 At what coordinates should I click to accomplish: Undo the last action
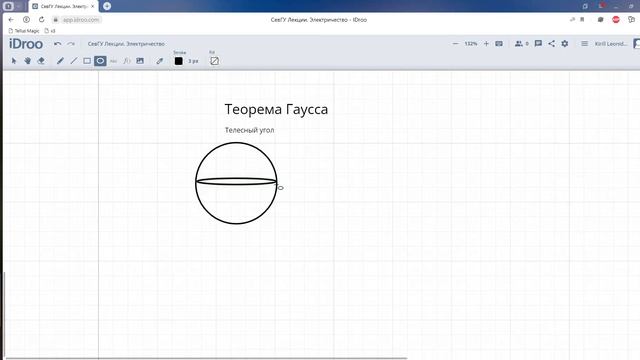point(58,44)
